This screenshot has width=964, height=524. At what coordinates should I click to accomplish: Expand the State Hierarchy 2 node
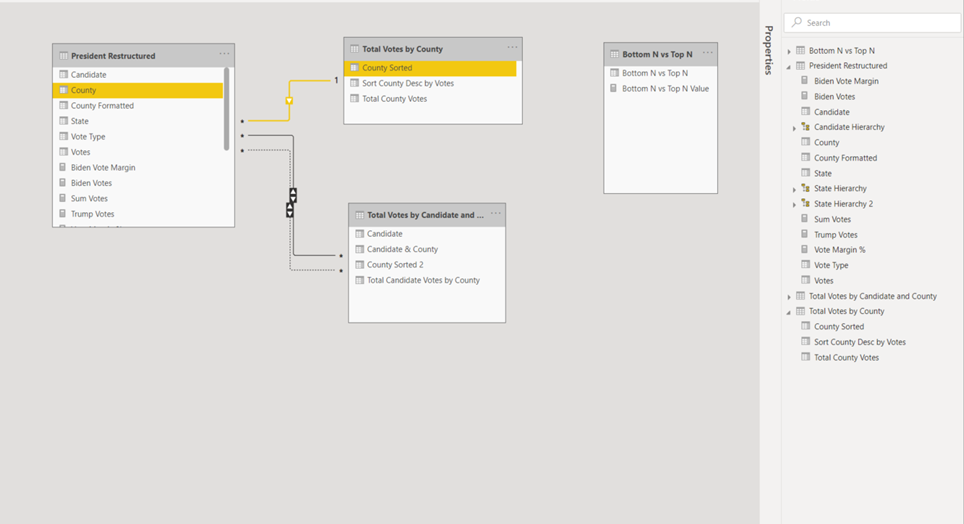[794, 205]
